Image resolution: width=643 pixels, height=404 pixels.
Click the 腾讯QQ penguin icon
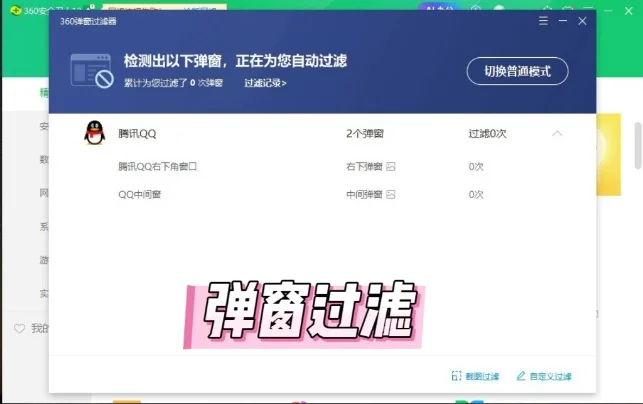coord(95,133)
